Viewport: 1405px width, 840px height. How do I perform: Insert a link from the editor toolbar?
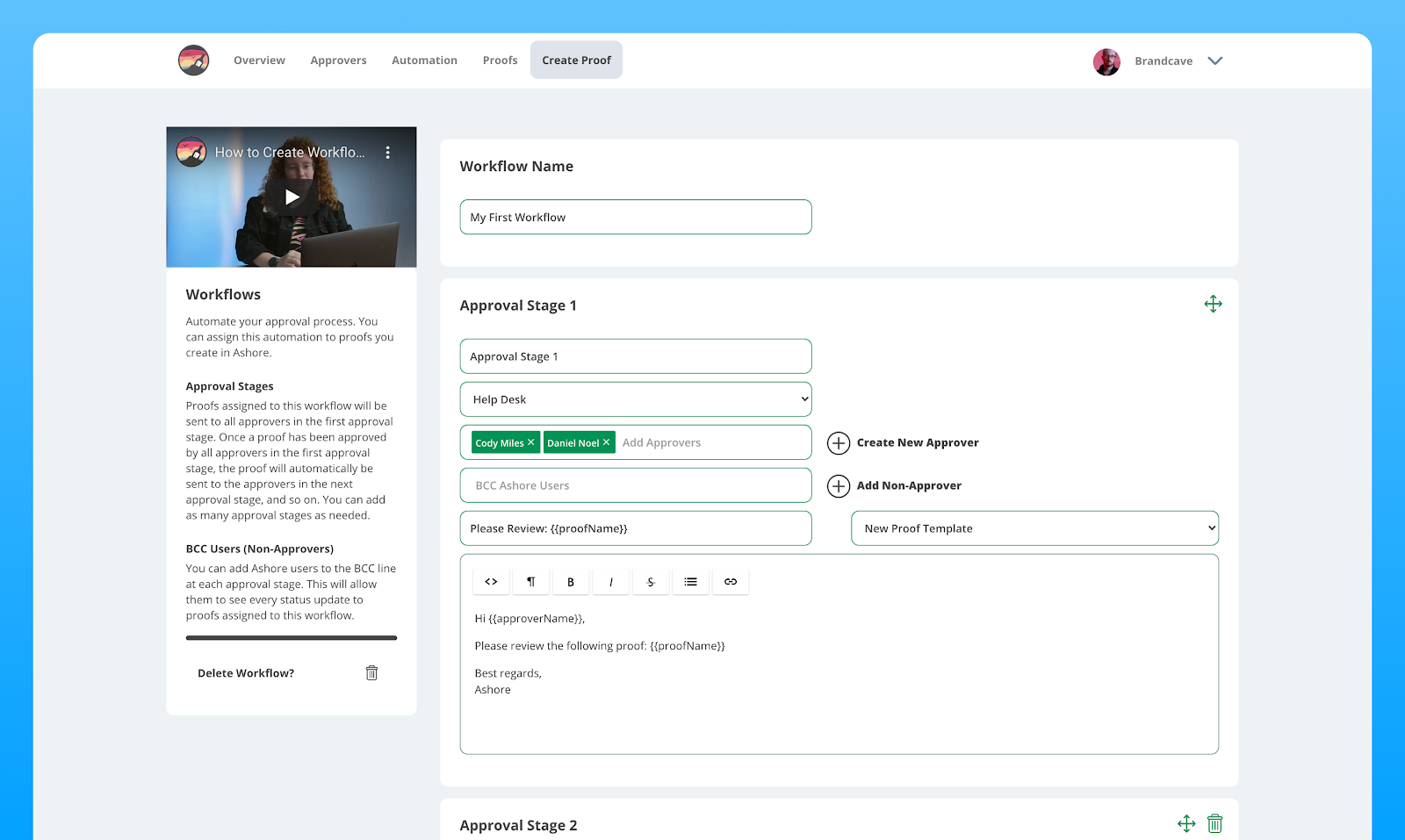(x=731, y=581)
